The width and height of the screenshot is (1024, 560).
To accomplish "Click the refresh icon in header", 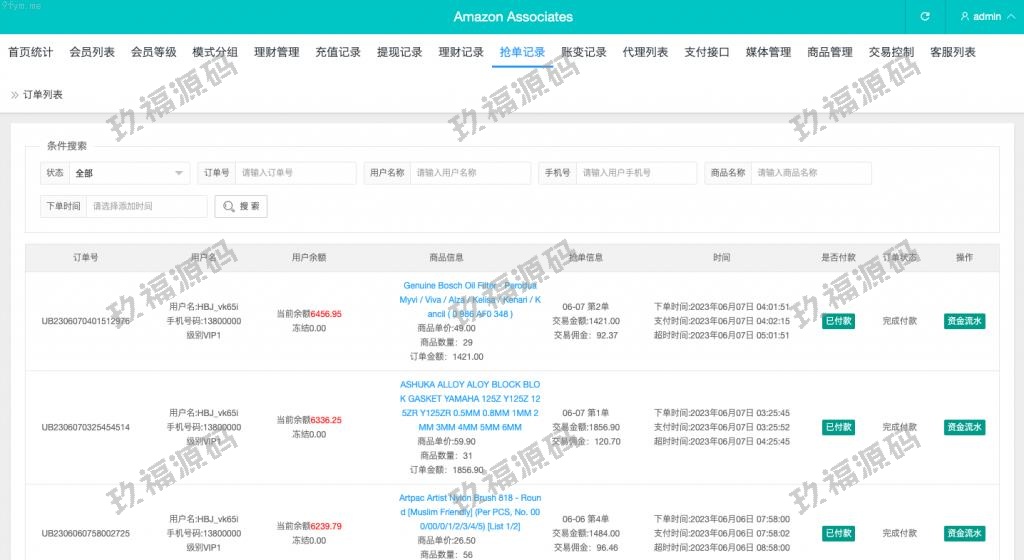I will click(925, 17).
